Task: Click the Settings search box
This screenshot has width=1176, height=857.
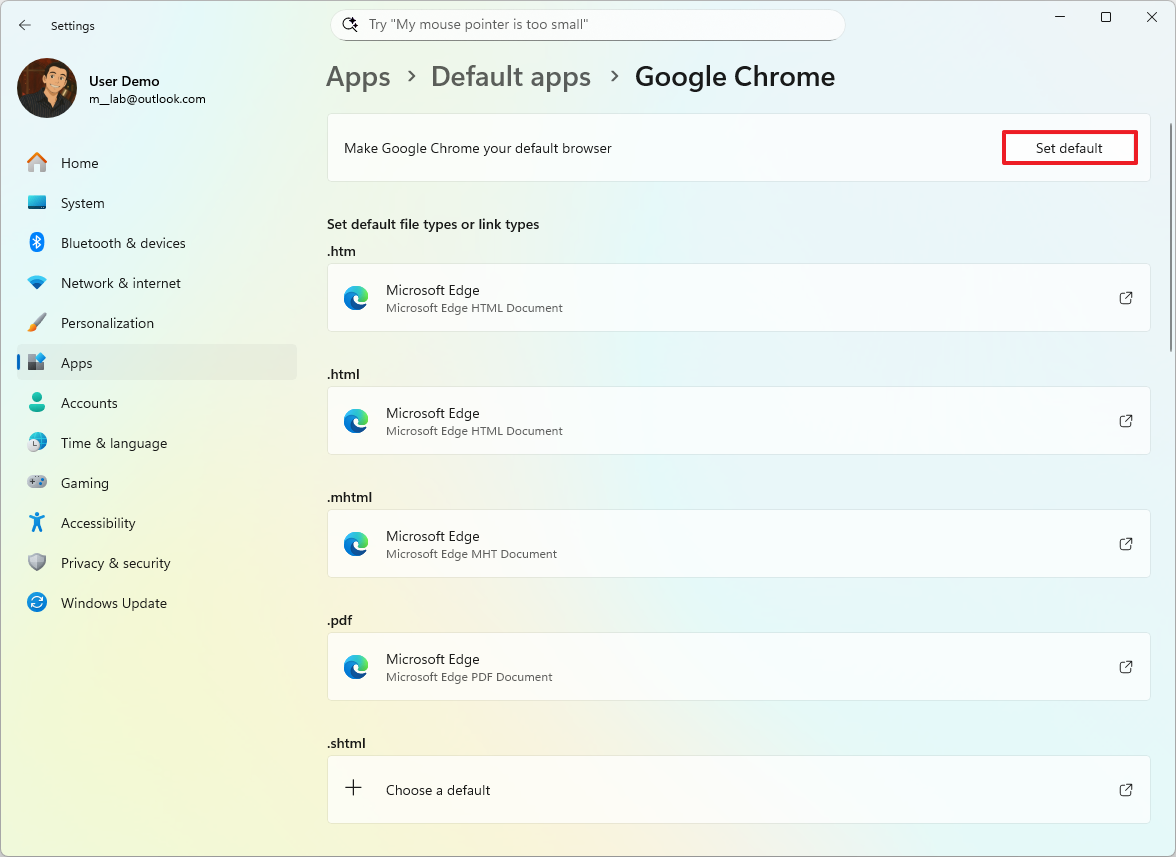Action: (x=587, y=24)
